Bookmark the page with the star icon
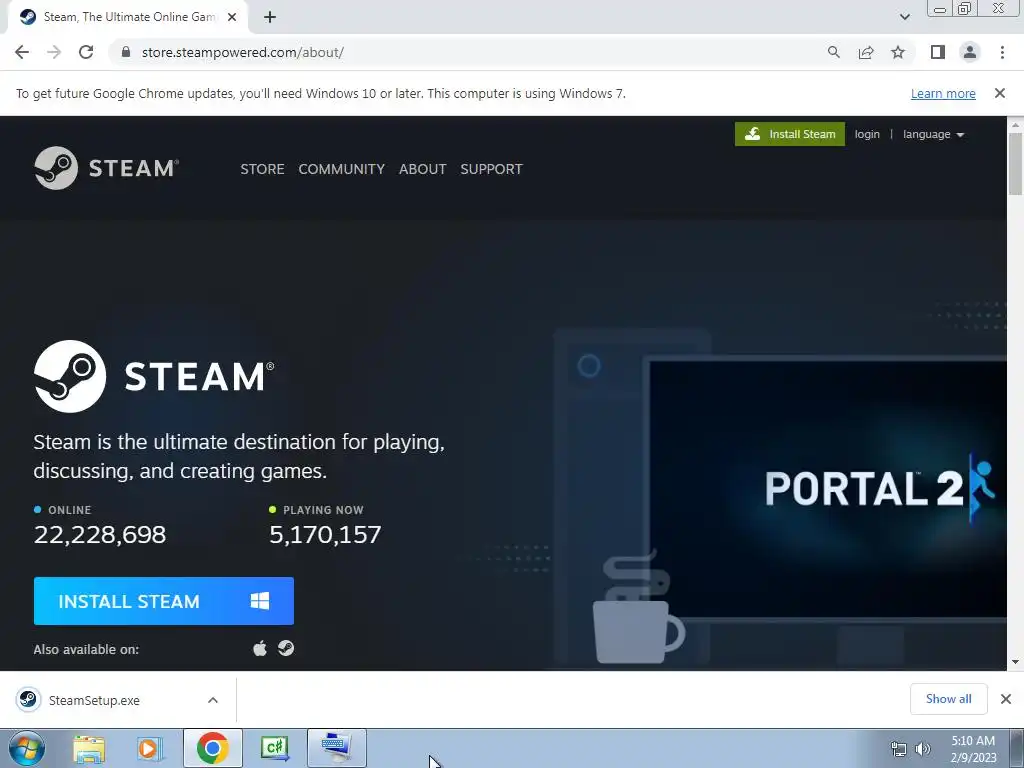Screen dimensions: 1024x768 click(x=898, y=52)
